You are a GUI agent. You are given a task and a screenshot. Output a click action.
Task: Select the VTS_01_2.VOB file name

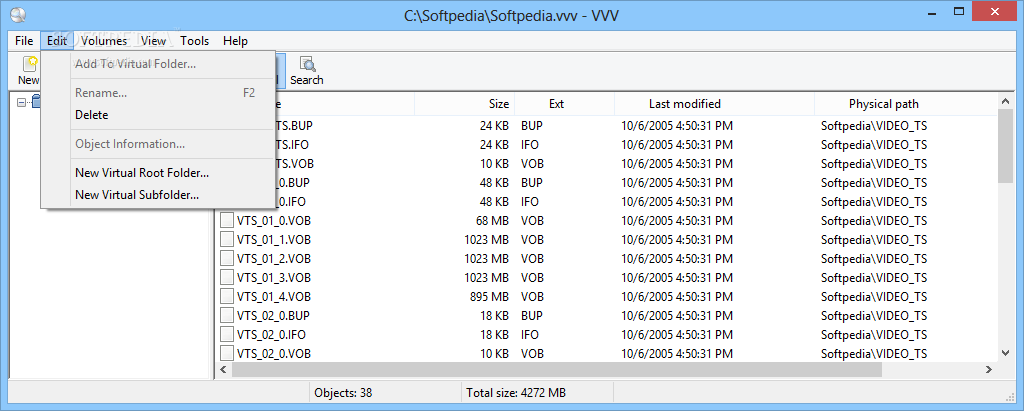(274, 259)
